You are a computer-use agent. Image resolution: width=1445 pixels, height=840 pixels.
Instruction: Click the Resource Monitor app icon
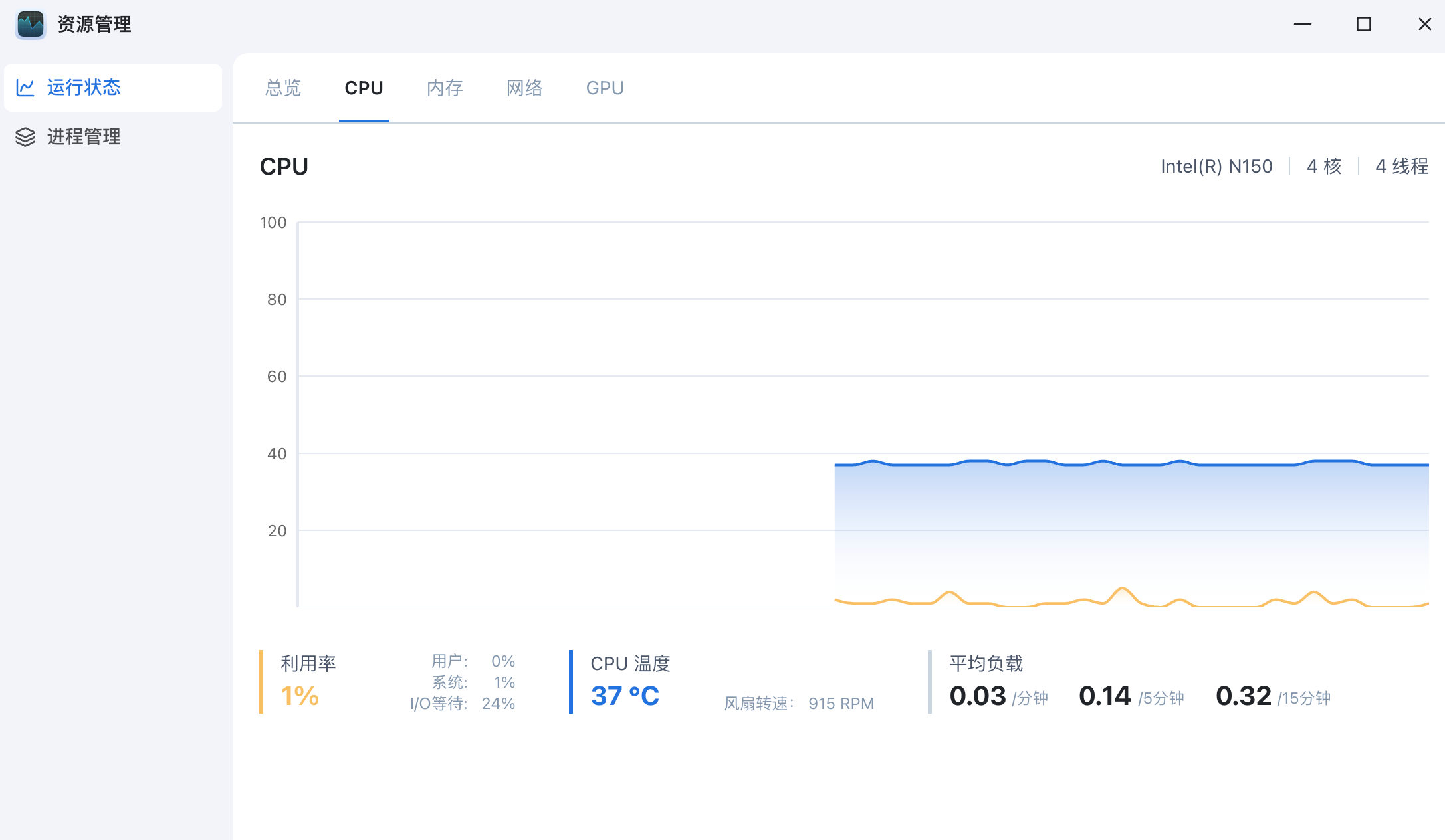(31, 25)
